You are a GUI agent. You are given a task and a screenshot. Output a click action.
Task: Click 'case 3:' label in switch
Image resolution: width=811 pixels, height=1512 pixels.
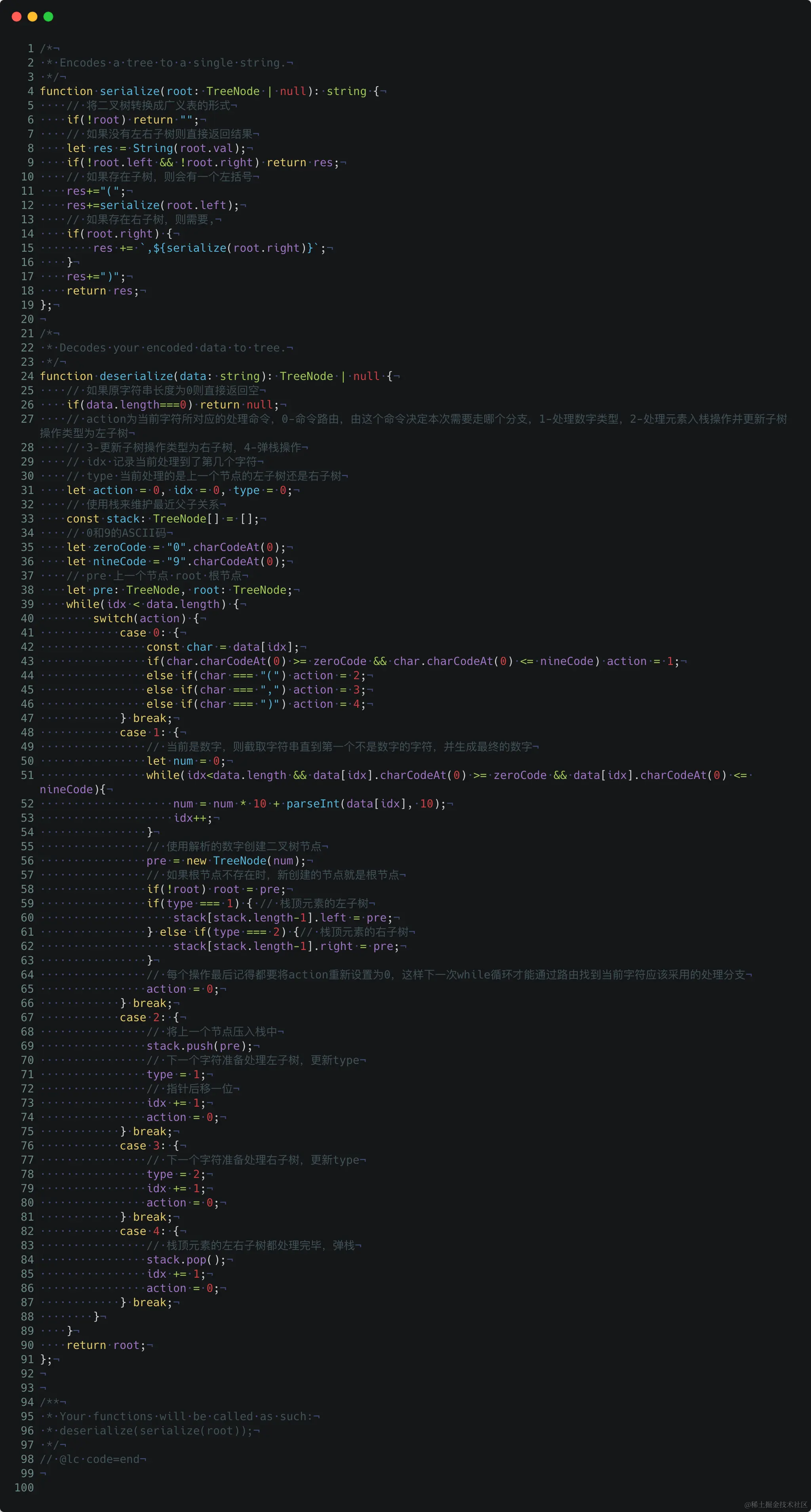point(143,1146)
